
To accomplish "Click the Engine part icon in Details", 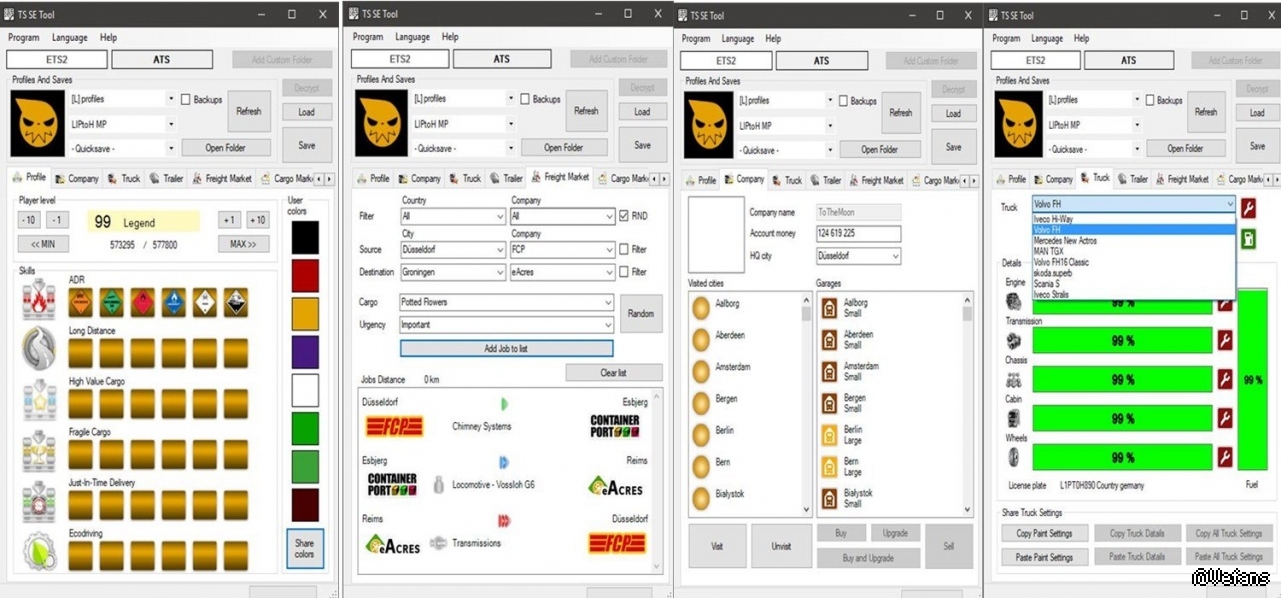I will coord(1014,302).
